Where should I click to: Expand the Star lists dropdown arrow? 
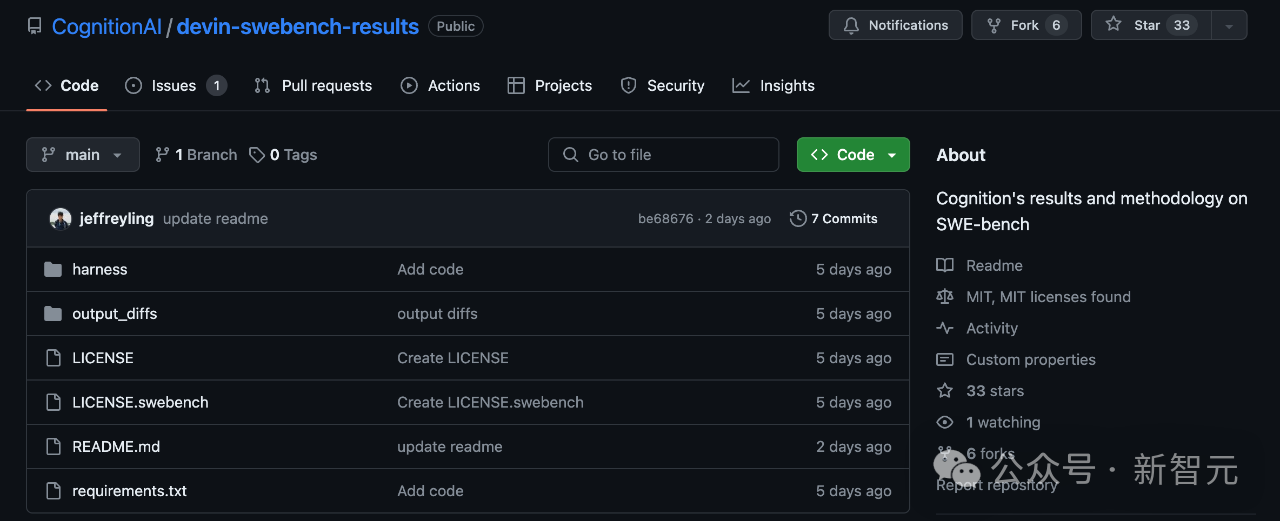(1229, 25)
